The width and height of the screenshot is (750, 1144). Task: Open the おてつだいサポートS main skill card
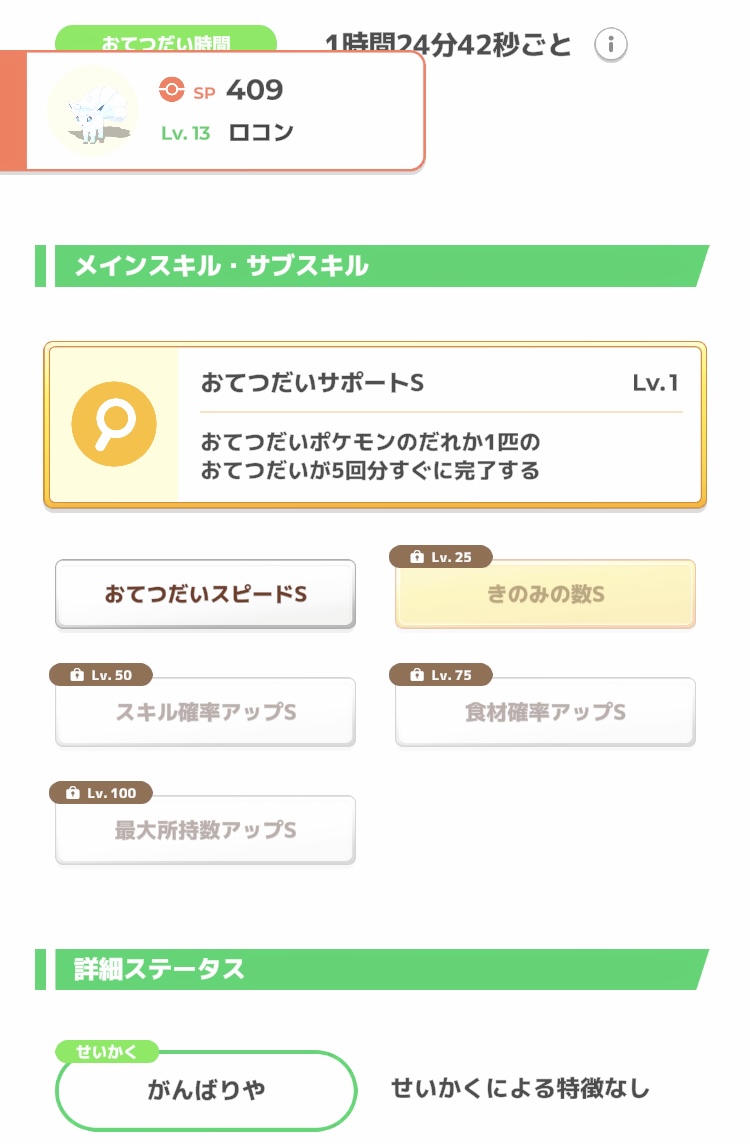(375, 425)
